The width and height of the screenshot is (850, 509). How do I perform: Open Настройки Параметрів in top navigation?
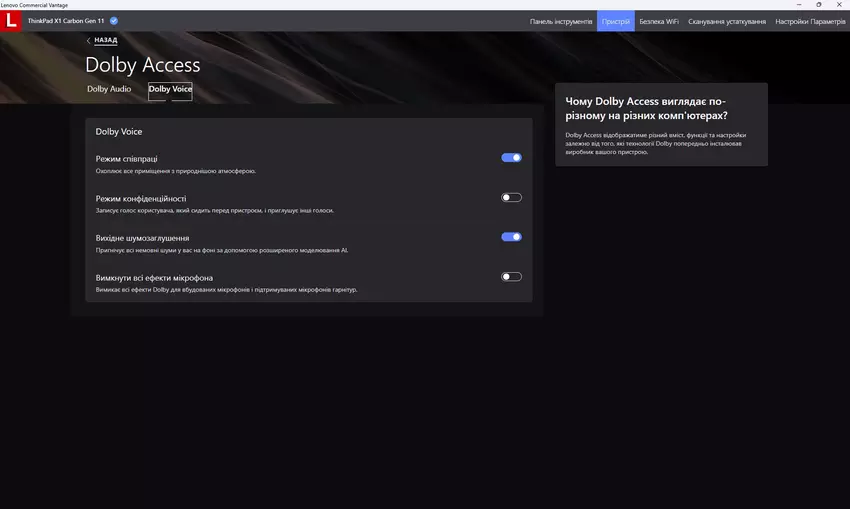[x=809, y=21]
